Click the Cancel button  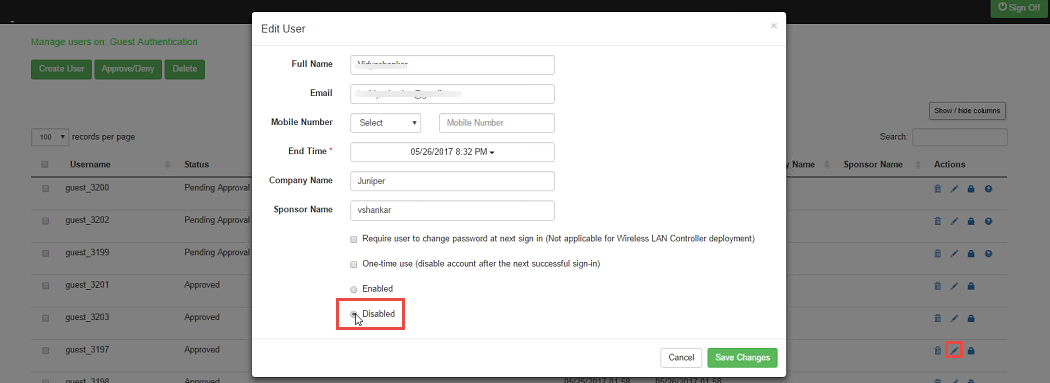[680, 358]
